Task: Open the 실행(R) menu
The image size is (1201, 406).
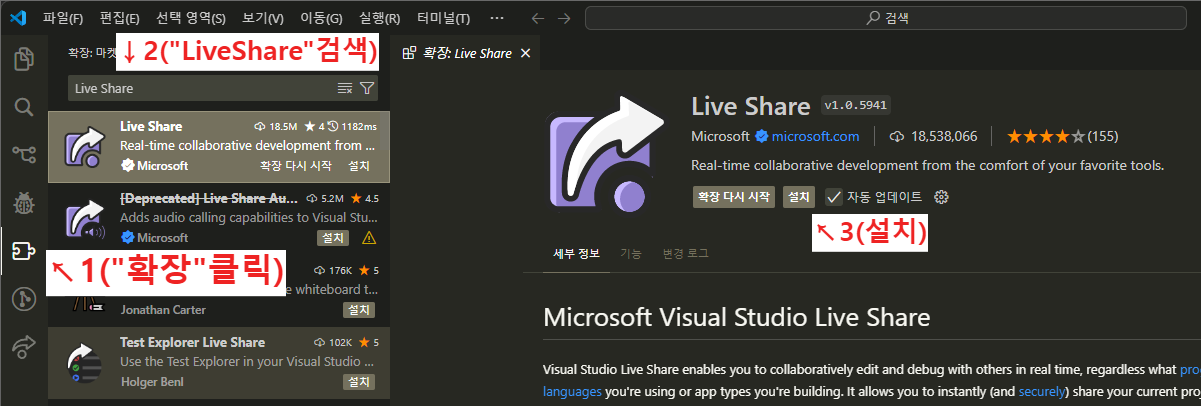Action: click(x=379, y=18)
